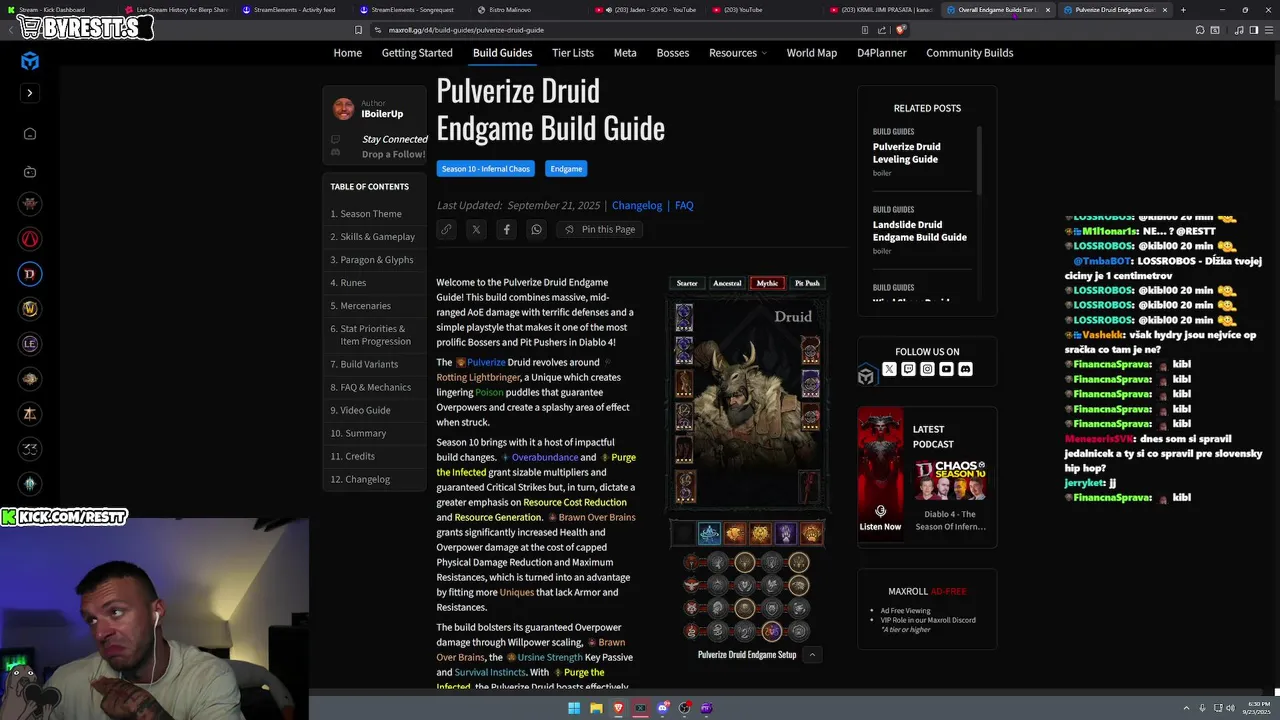Select the Mythic build variant tab
1280x720 pixels.
767,283
